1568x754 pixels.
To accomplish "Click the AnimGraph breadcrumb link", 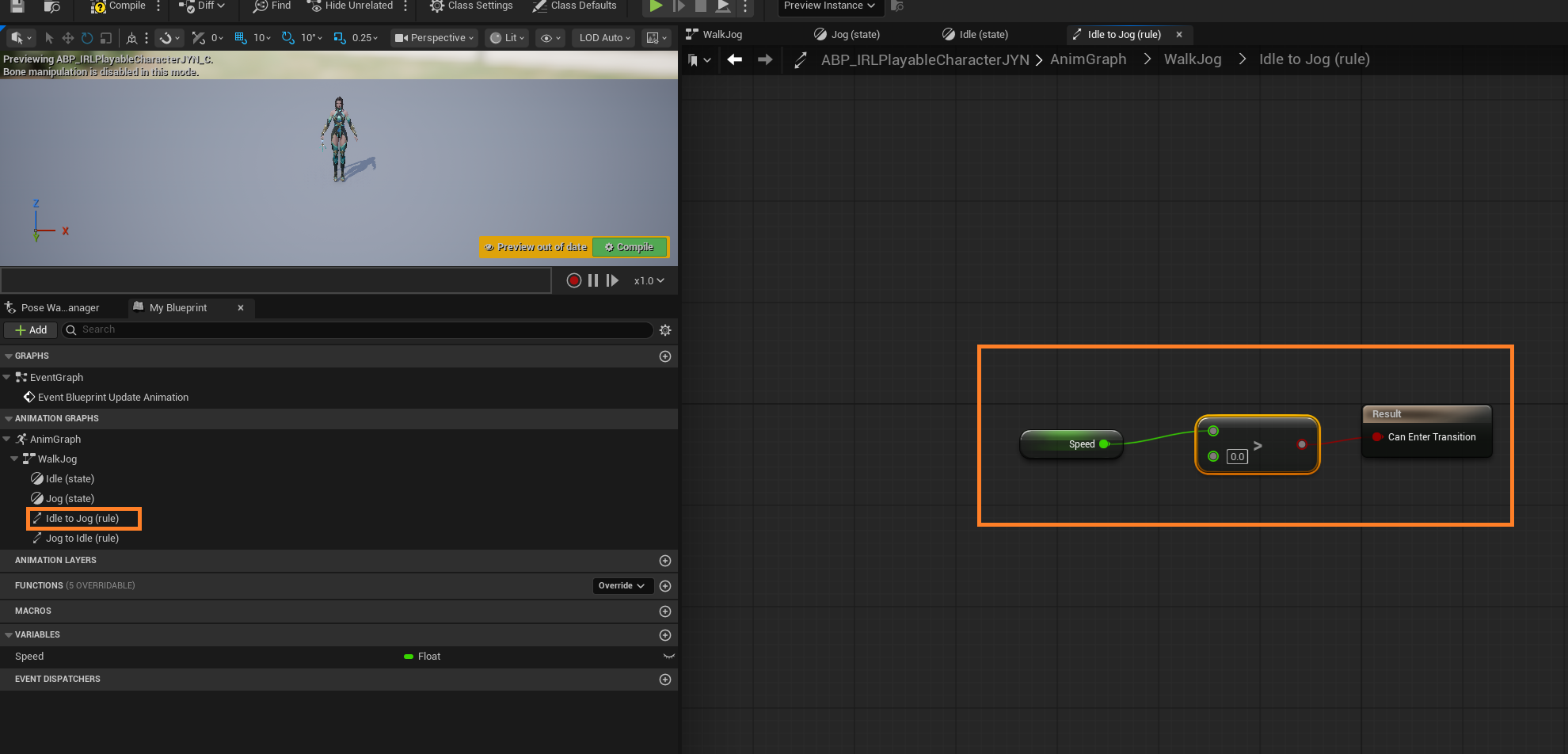I will coord(1087,59).
